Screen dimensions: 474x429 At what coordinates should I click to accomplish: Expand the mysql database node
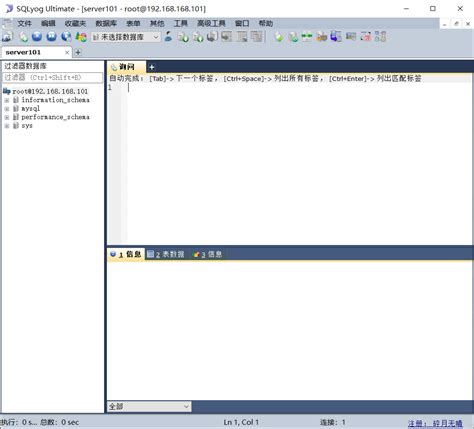point(7,109)
